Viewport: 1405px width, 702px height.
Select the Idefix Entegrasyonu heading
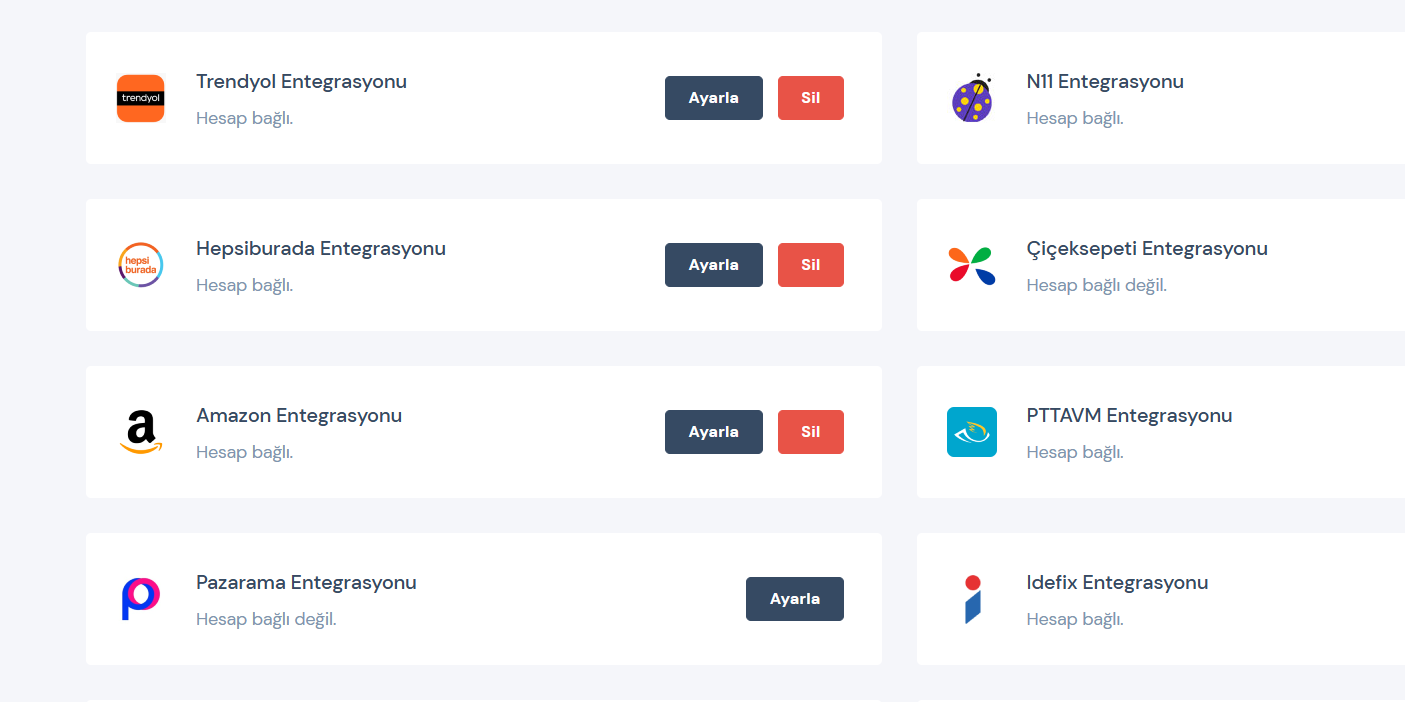click(x=1117, y=583)
